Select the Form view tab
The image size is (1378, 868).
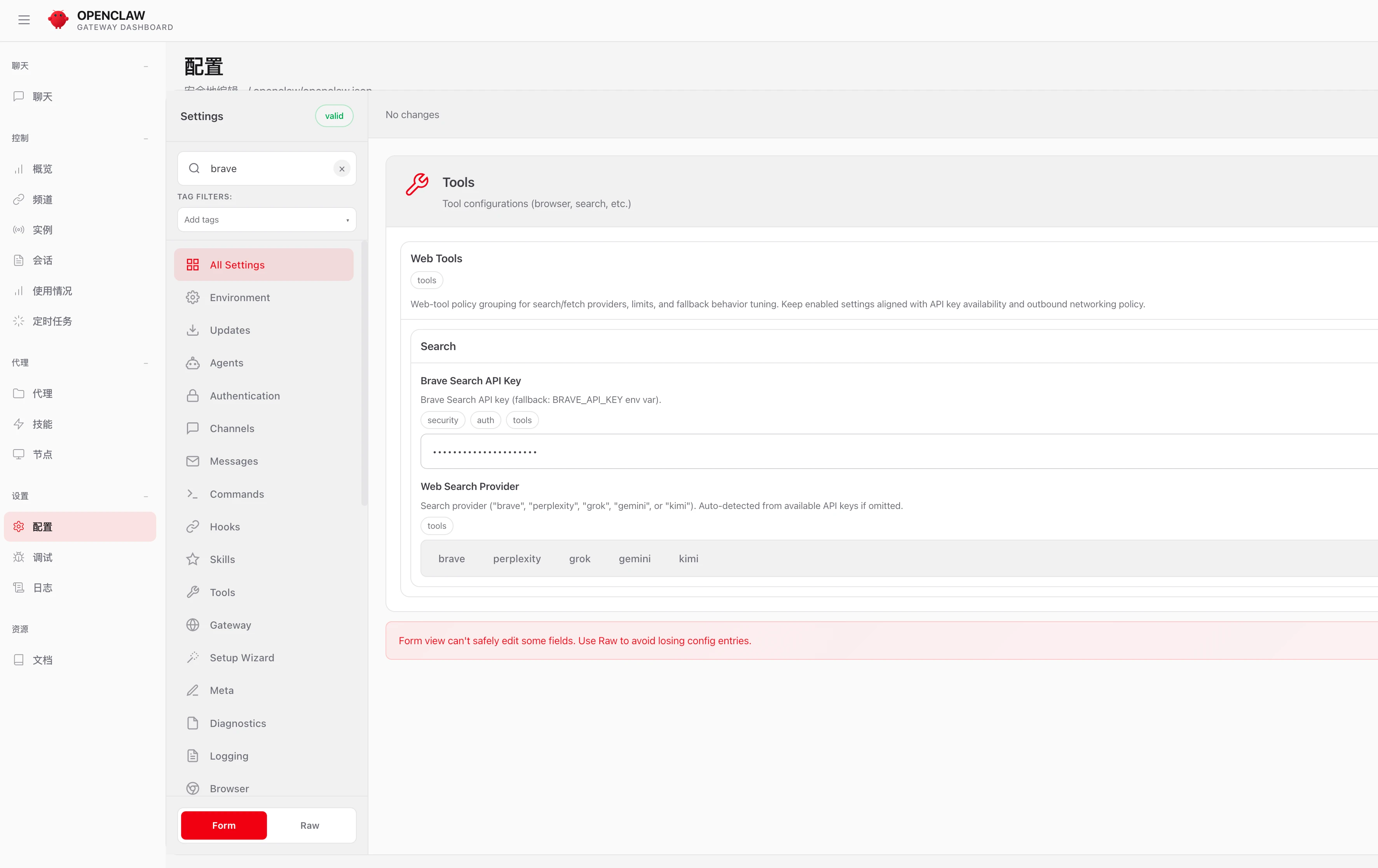coord(224,825)
